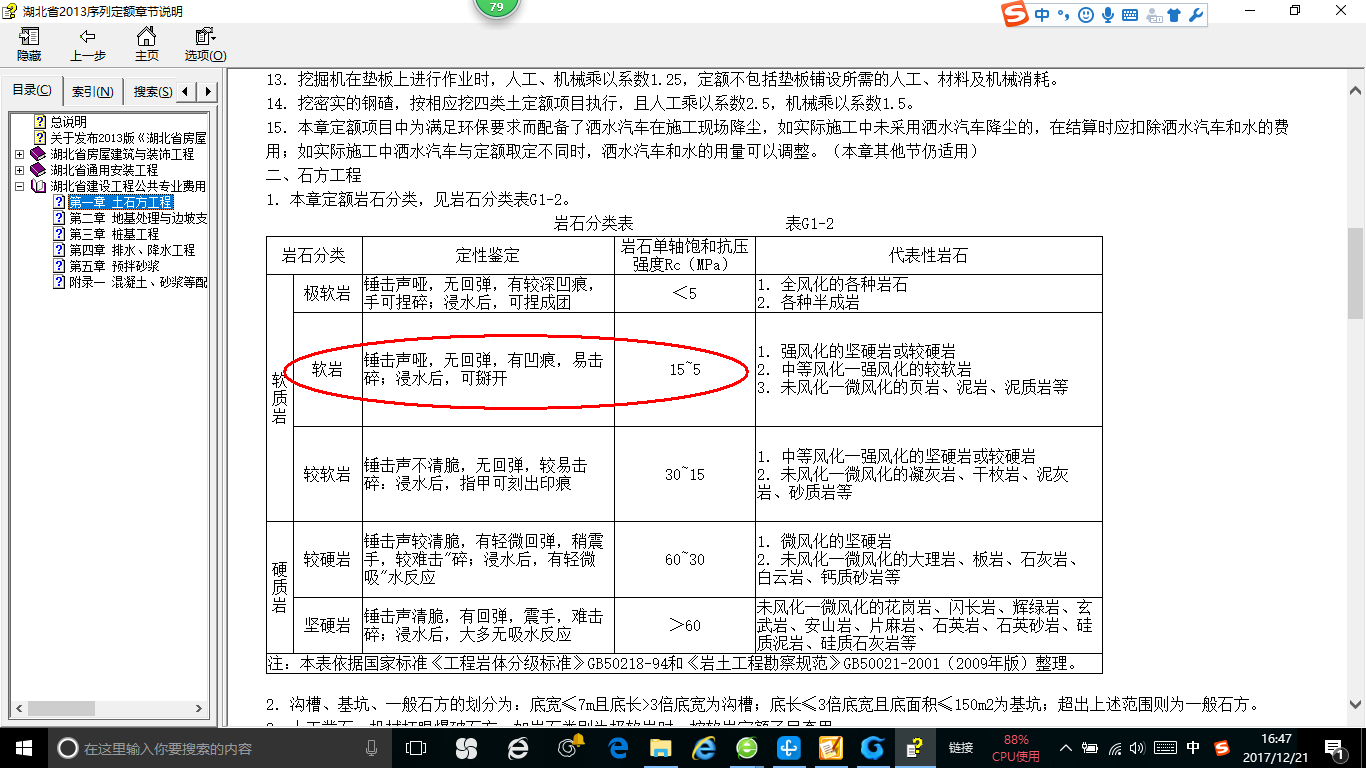
Task: Click the 30~15 strength value
Action: (685, 475)
